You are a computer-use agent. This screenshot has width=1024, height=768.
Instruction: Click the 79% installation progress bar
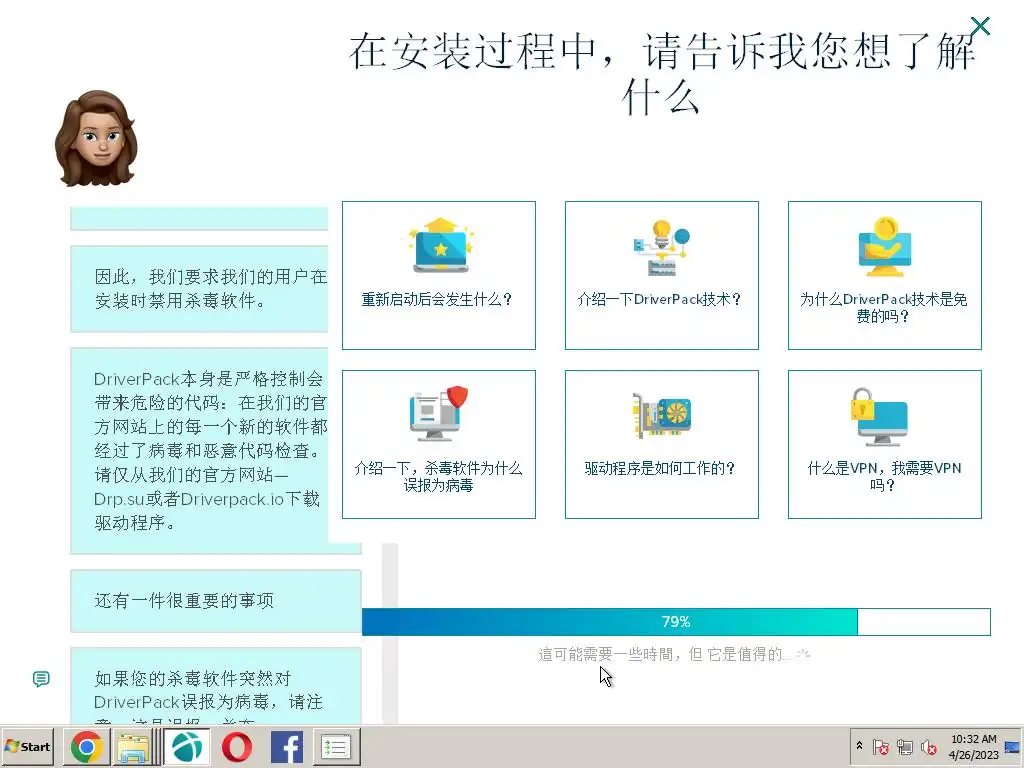(x=676, y=622)
